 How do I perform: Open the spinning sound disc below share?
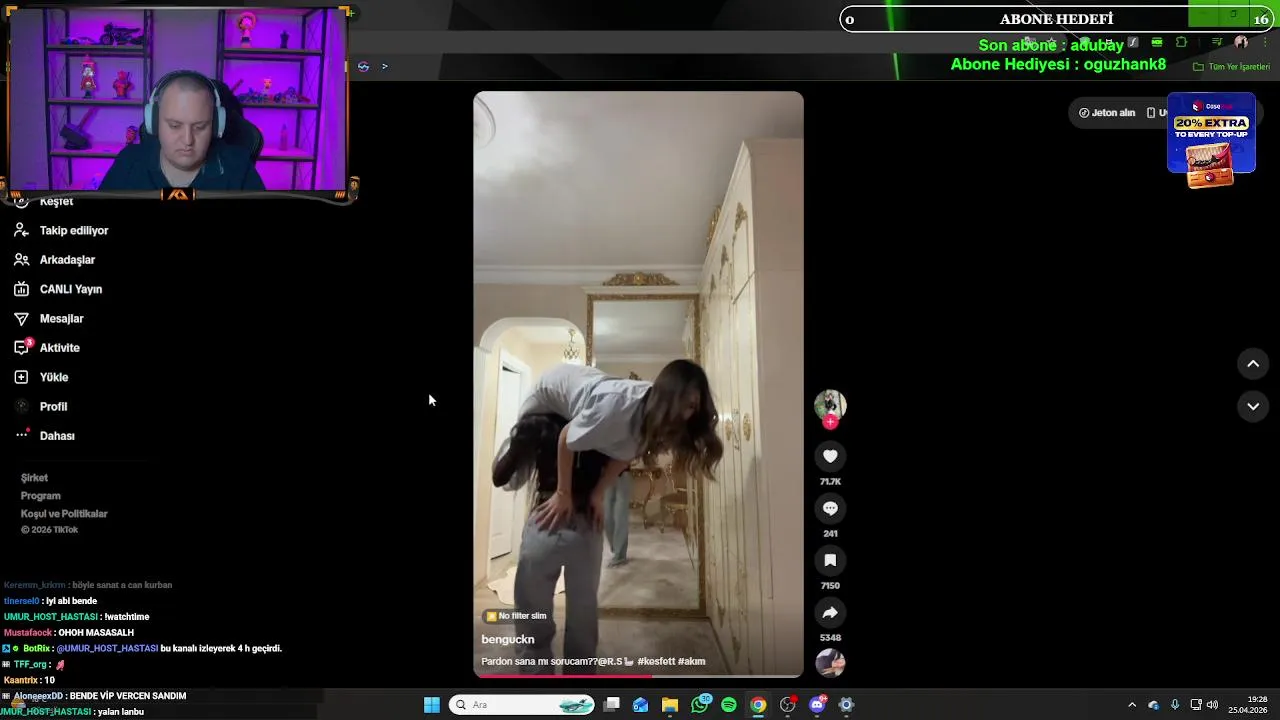coord(830,662)
